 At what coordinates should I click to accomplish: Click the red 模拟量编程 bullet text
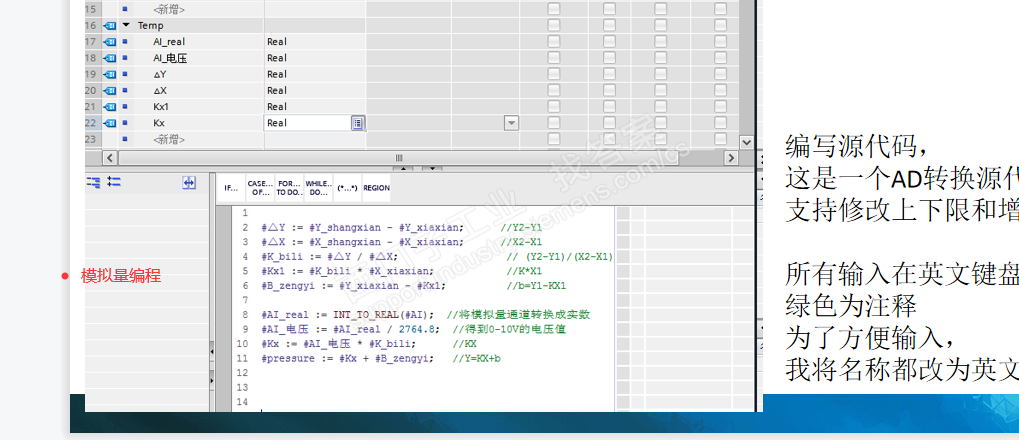coord(120,276)
